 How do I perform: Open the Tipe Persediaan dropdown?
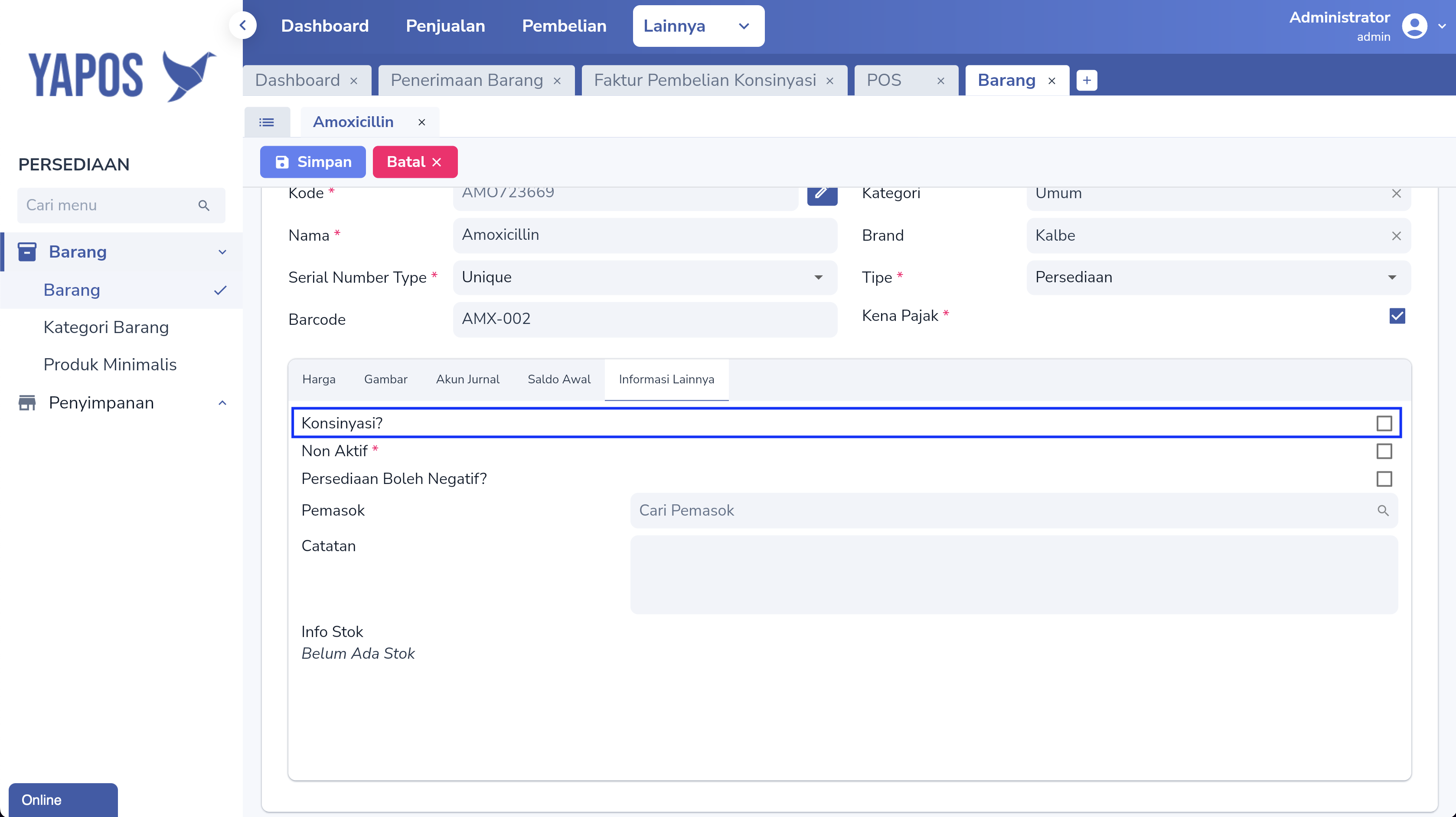1218,277
